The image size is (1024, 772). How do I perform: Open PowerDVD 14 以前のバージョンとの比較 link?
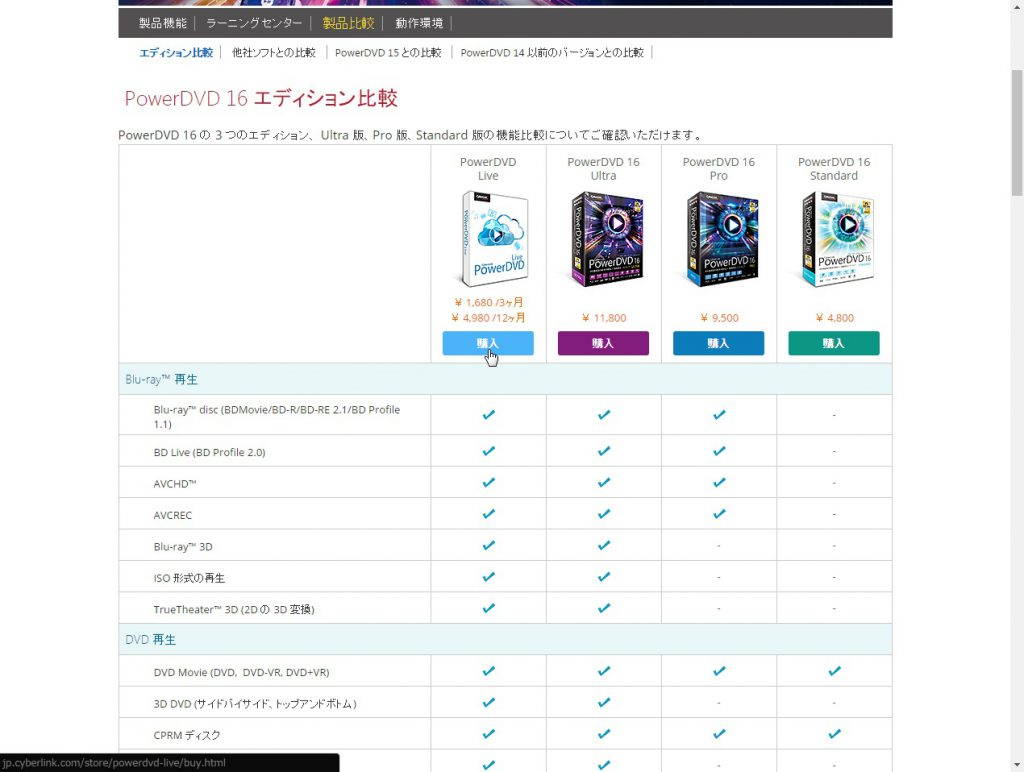click(x=552, y=52)
